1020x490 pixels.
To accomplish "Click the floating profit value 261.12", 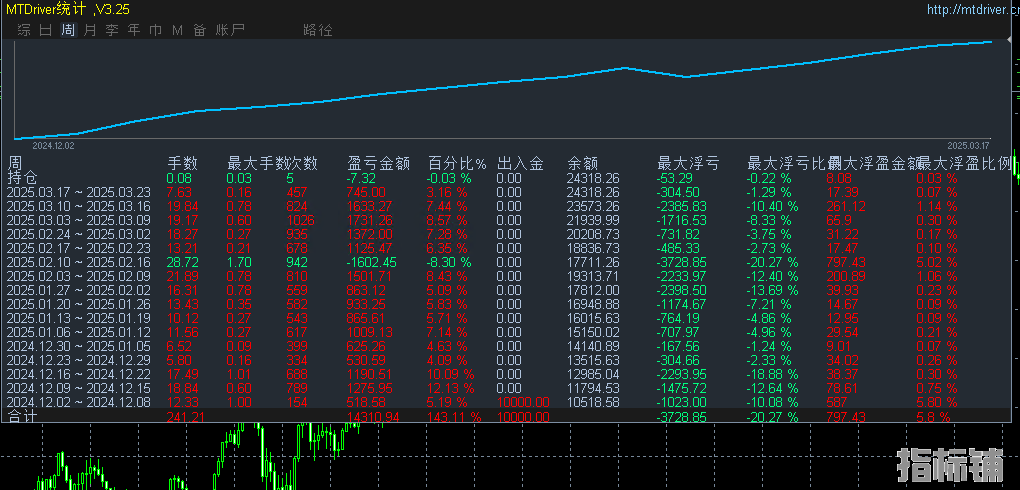I will click(846, 206).
